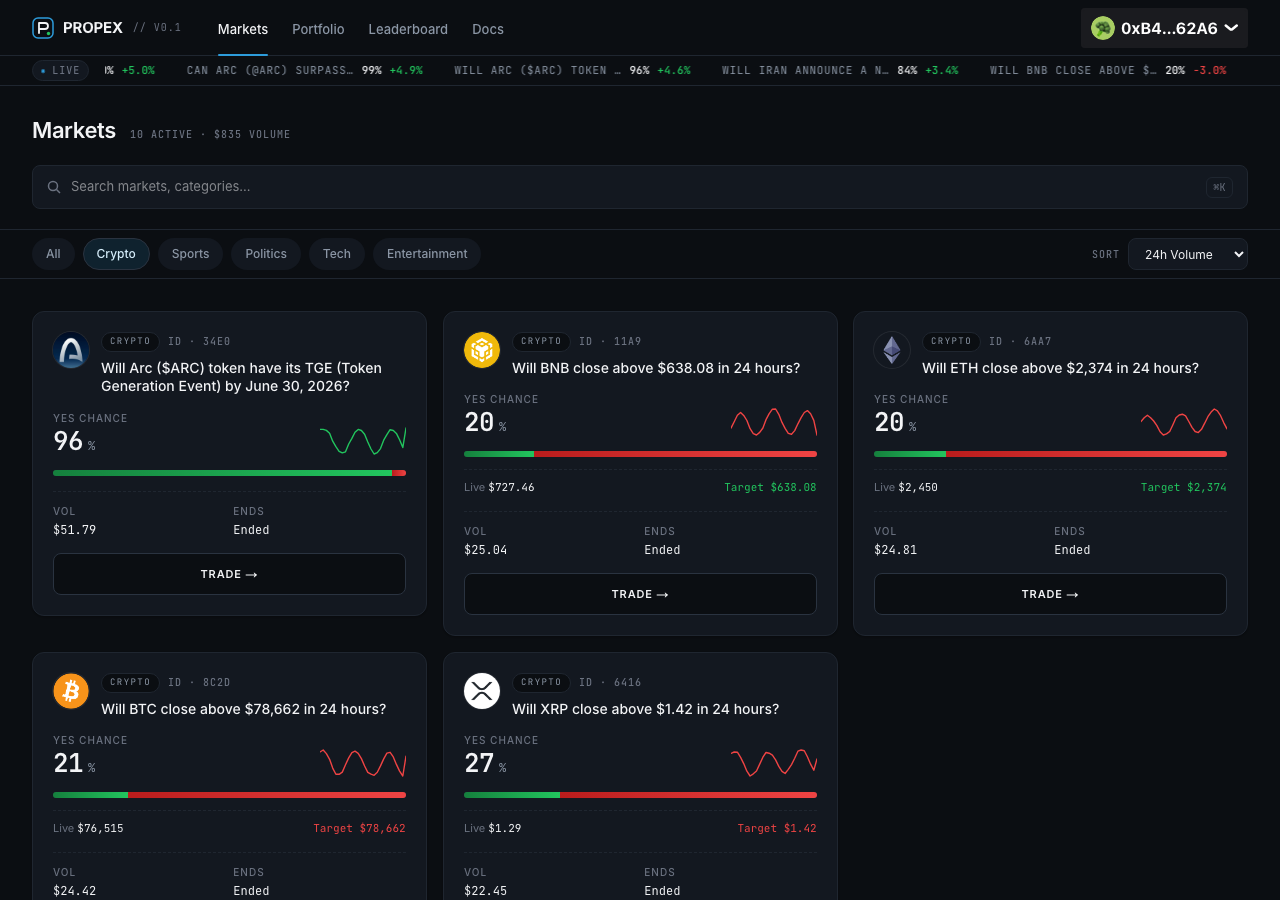Open the Will XRP close above $1.42 title
Viewport: 1280px width, 900px height.
645,709
